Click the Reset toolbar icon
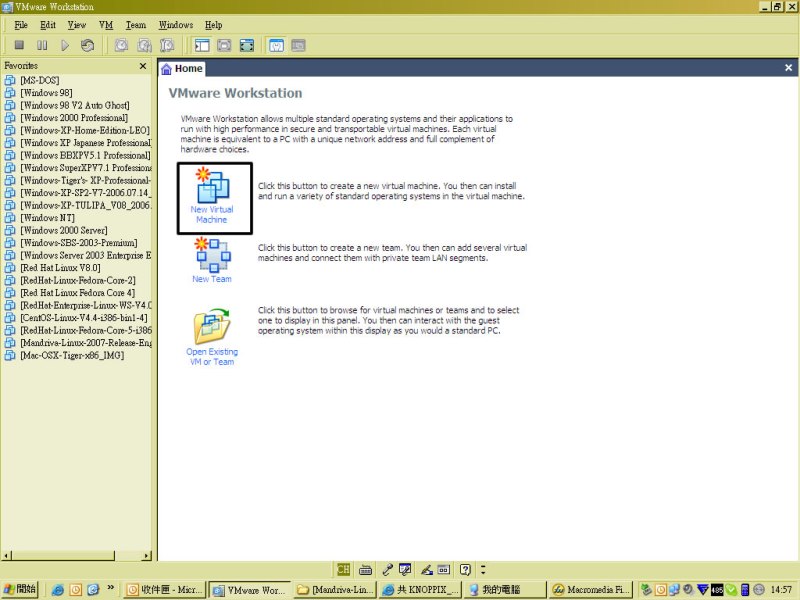 [x=88, y=45]
